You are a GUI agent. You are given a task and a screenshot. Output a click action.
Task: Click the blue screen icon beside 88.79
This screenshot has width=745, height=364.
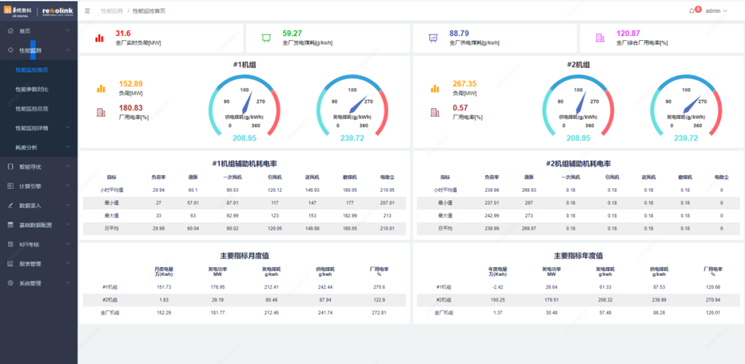coord(433,38)
